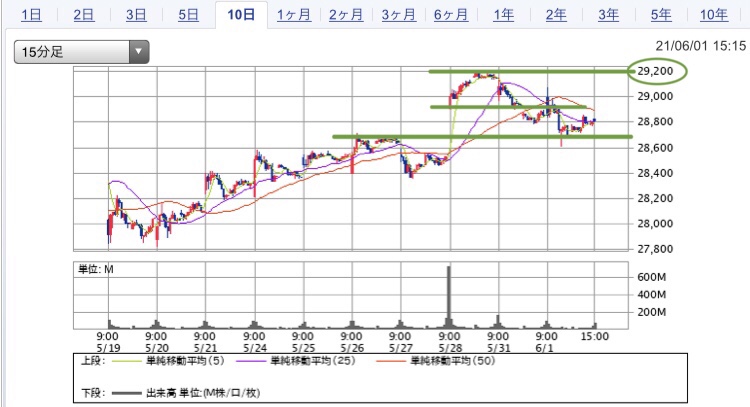Click the 5/21 date axis label
This screenshot has width=750, height=407.
pos(206,348)
